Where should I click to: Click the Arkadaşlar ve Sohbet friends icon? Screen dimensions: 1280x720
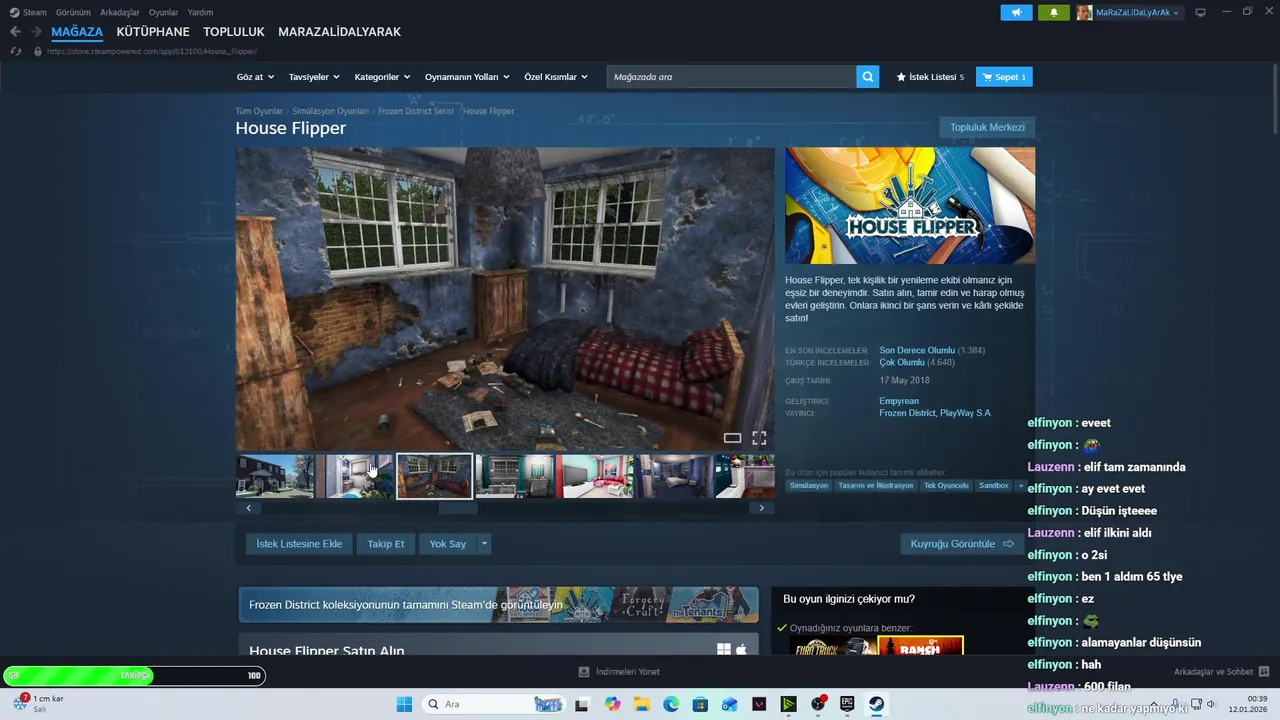pos(1264,672)
